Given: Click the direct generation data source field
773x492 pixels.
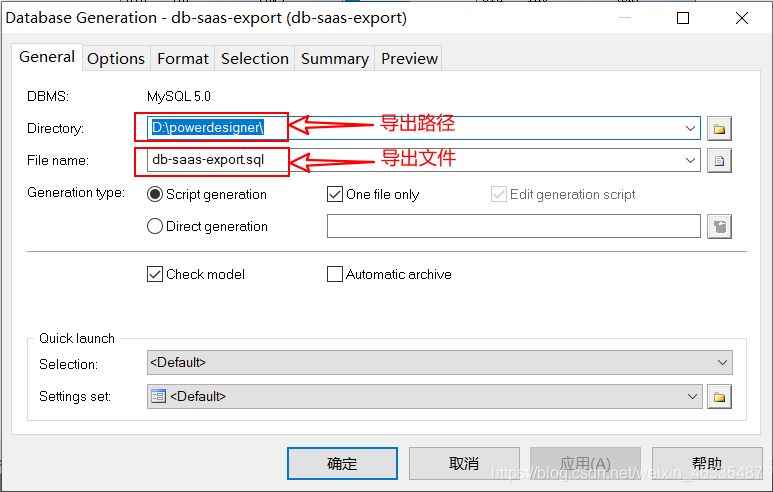Looking at the screenshot, I should tap(514, 226).
